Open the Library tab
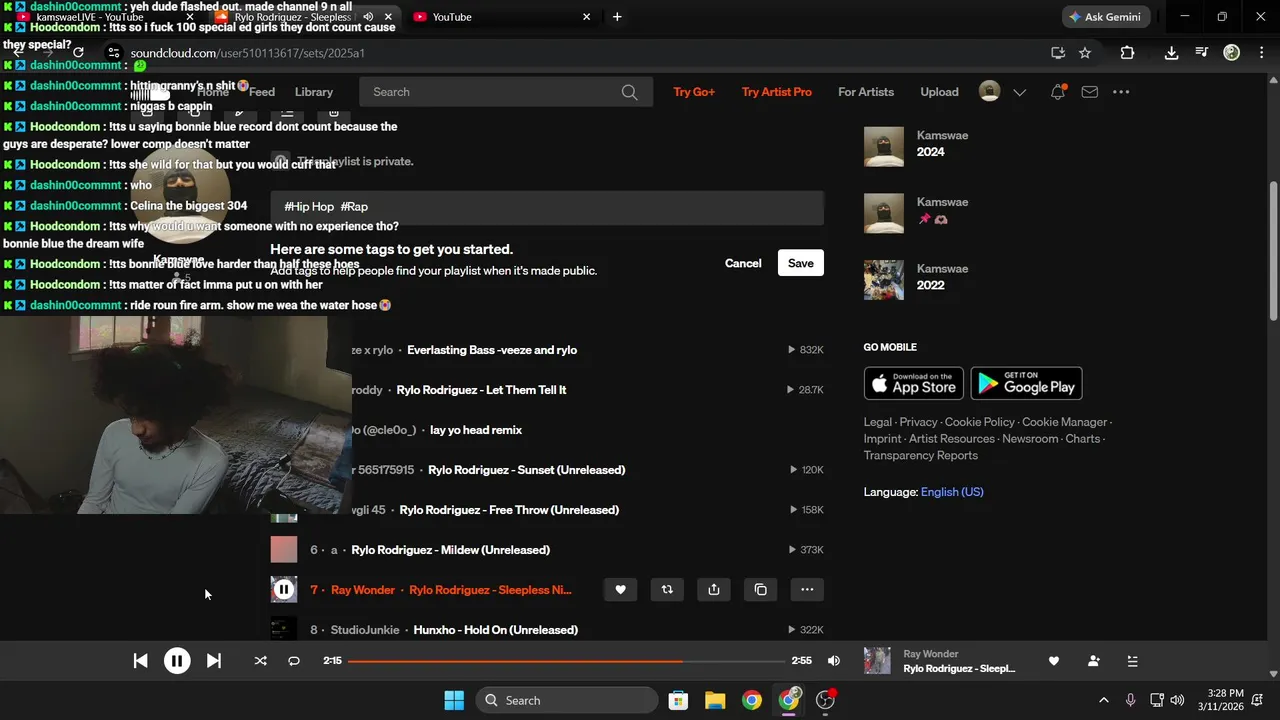Image resolution: width=1280 pixels, height=720 pixels. pyautogui.click(x=314, y=92)
